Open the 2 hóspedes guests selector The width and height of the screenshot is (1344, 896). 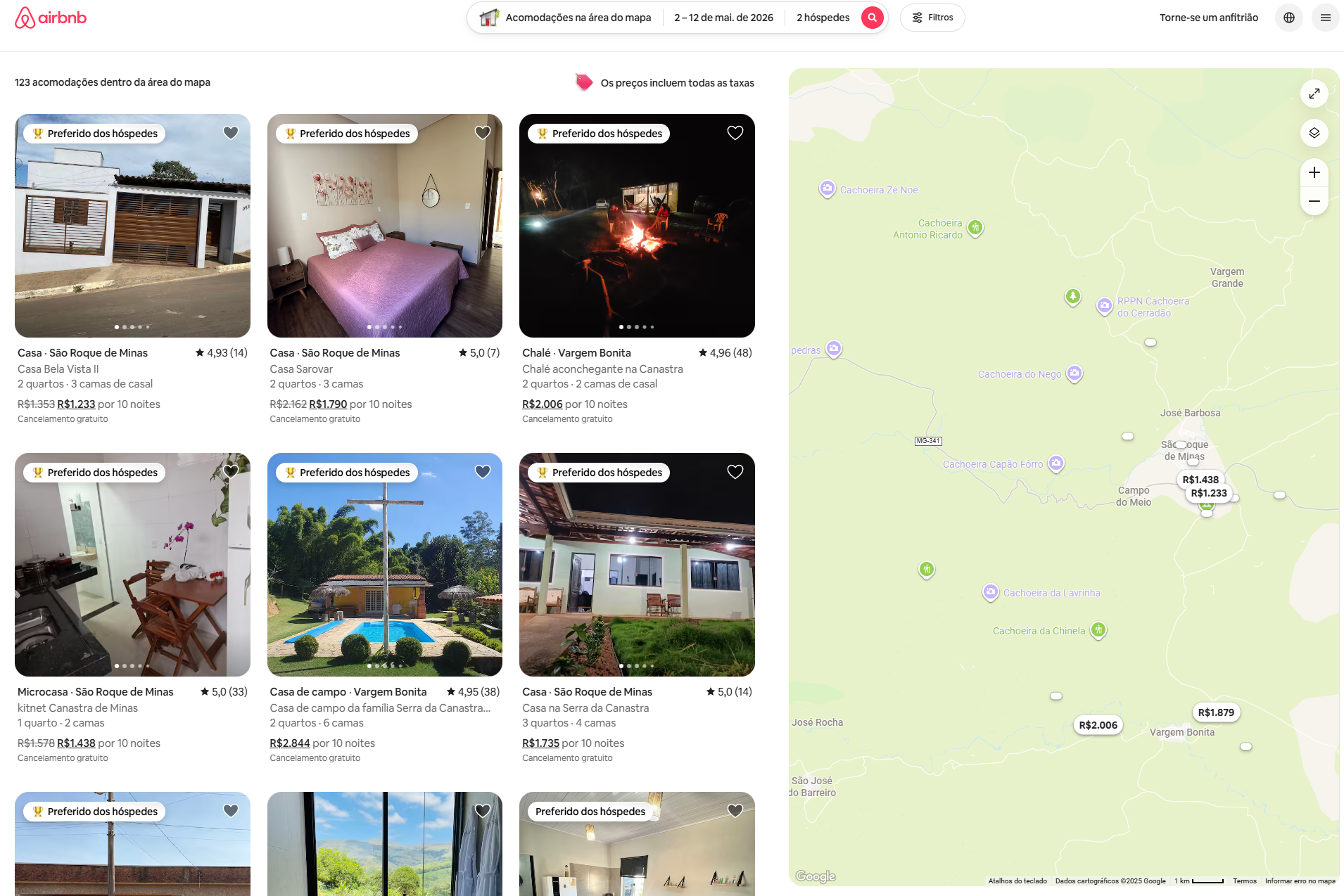pos(823,18)
